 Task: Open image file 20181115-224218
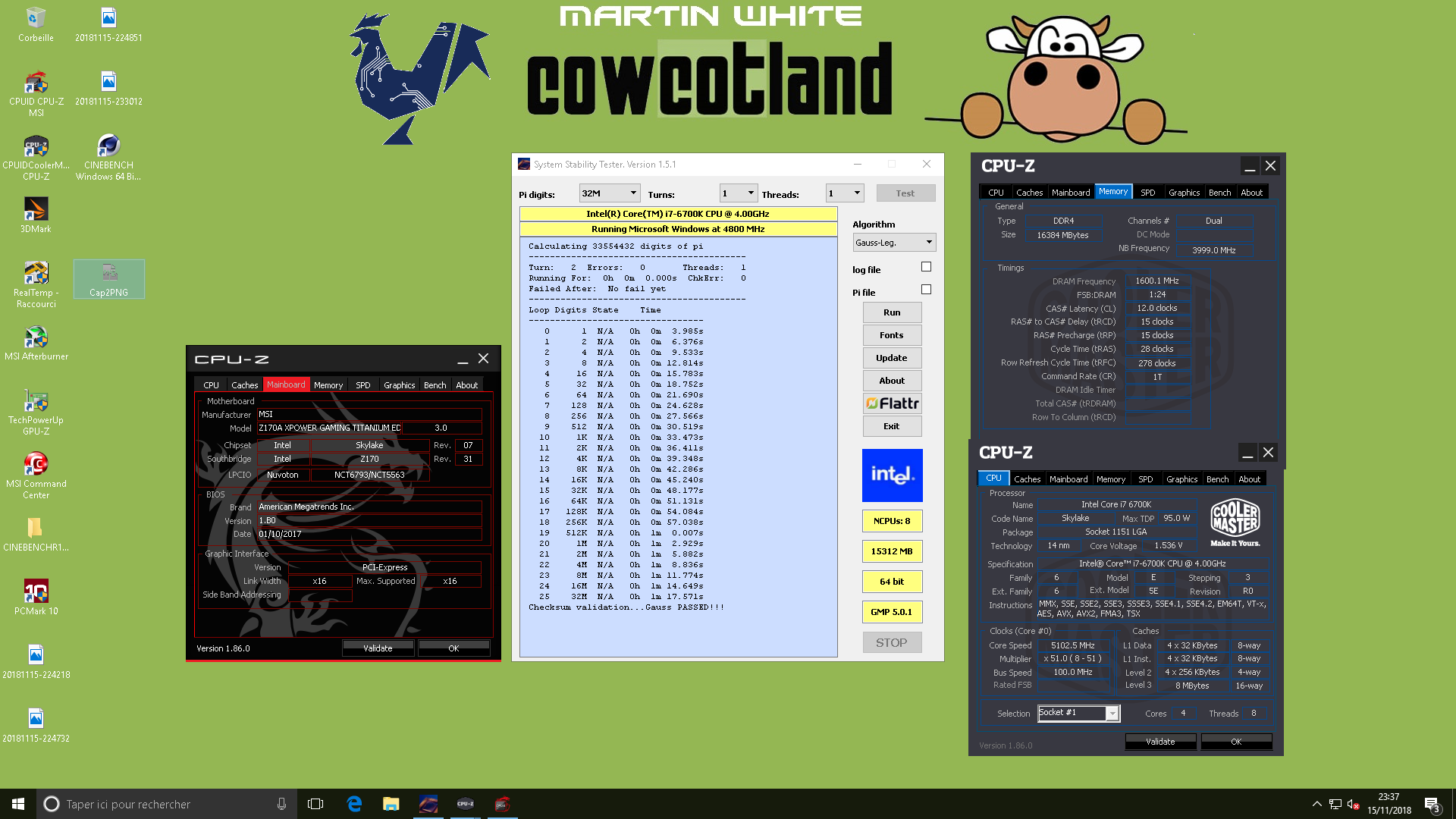pos(36,662)
